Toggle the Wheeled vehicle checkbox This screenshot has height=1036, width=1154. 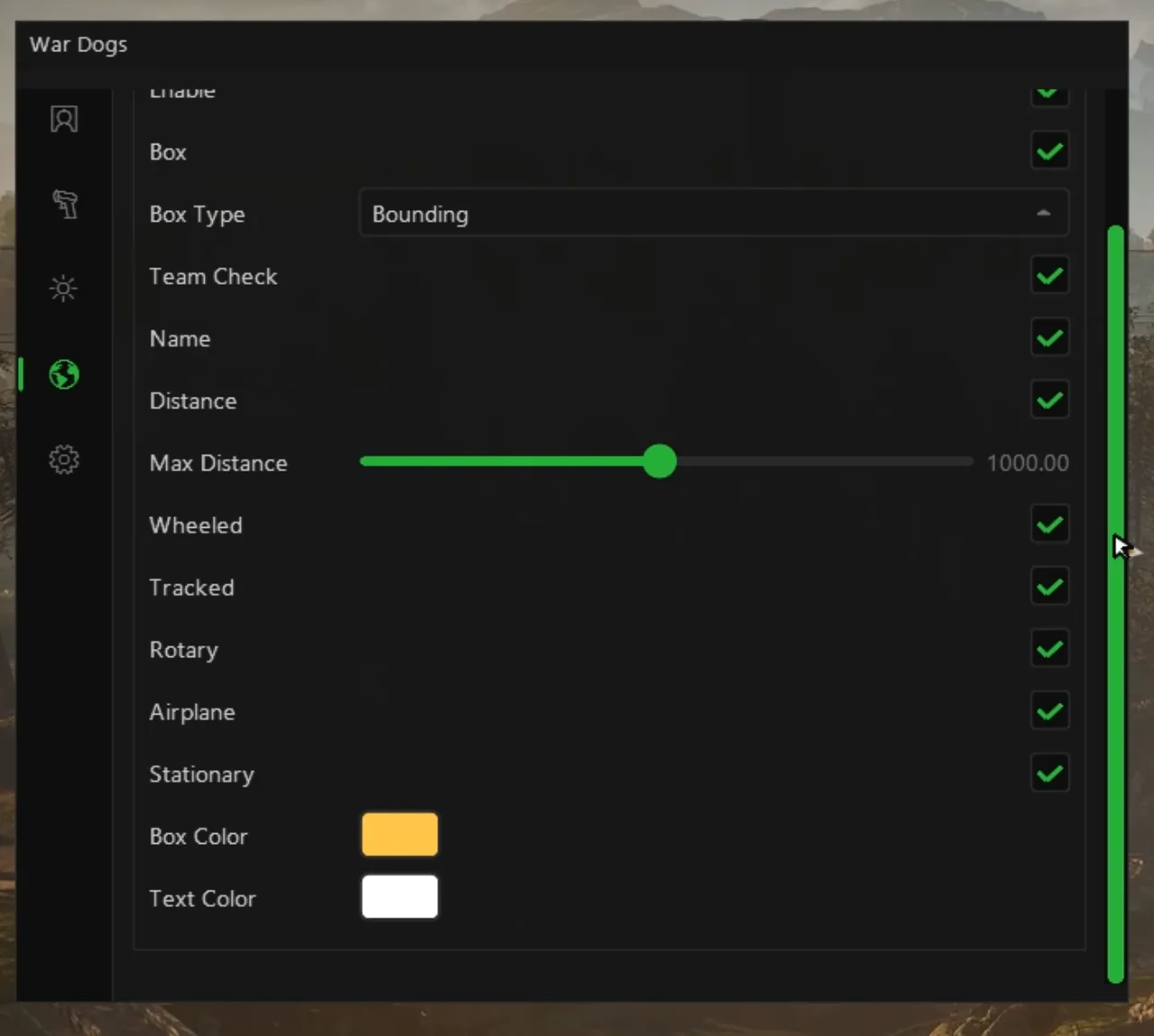[x=1050, y=525]
